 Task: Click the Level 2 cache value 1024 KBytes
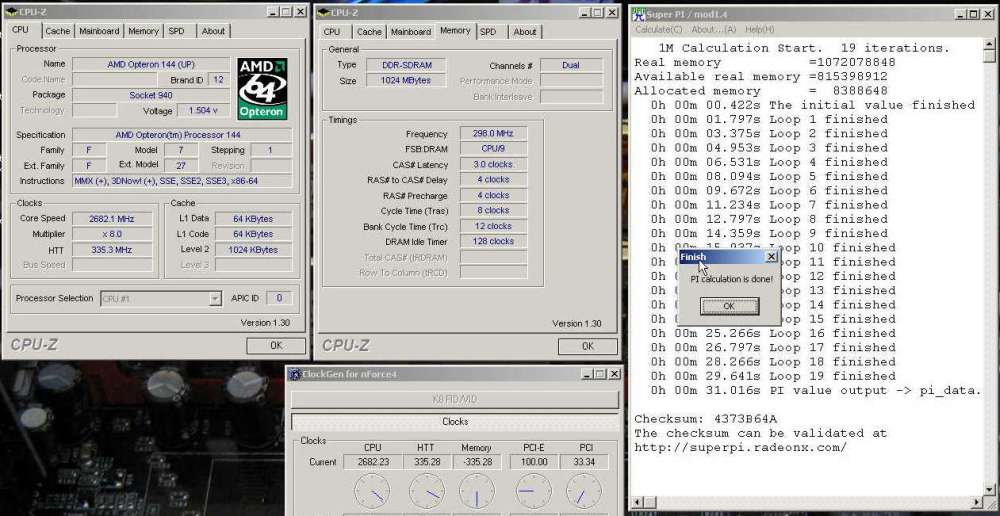coord(254,250)
